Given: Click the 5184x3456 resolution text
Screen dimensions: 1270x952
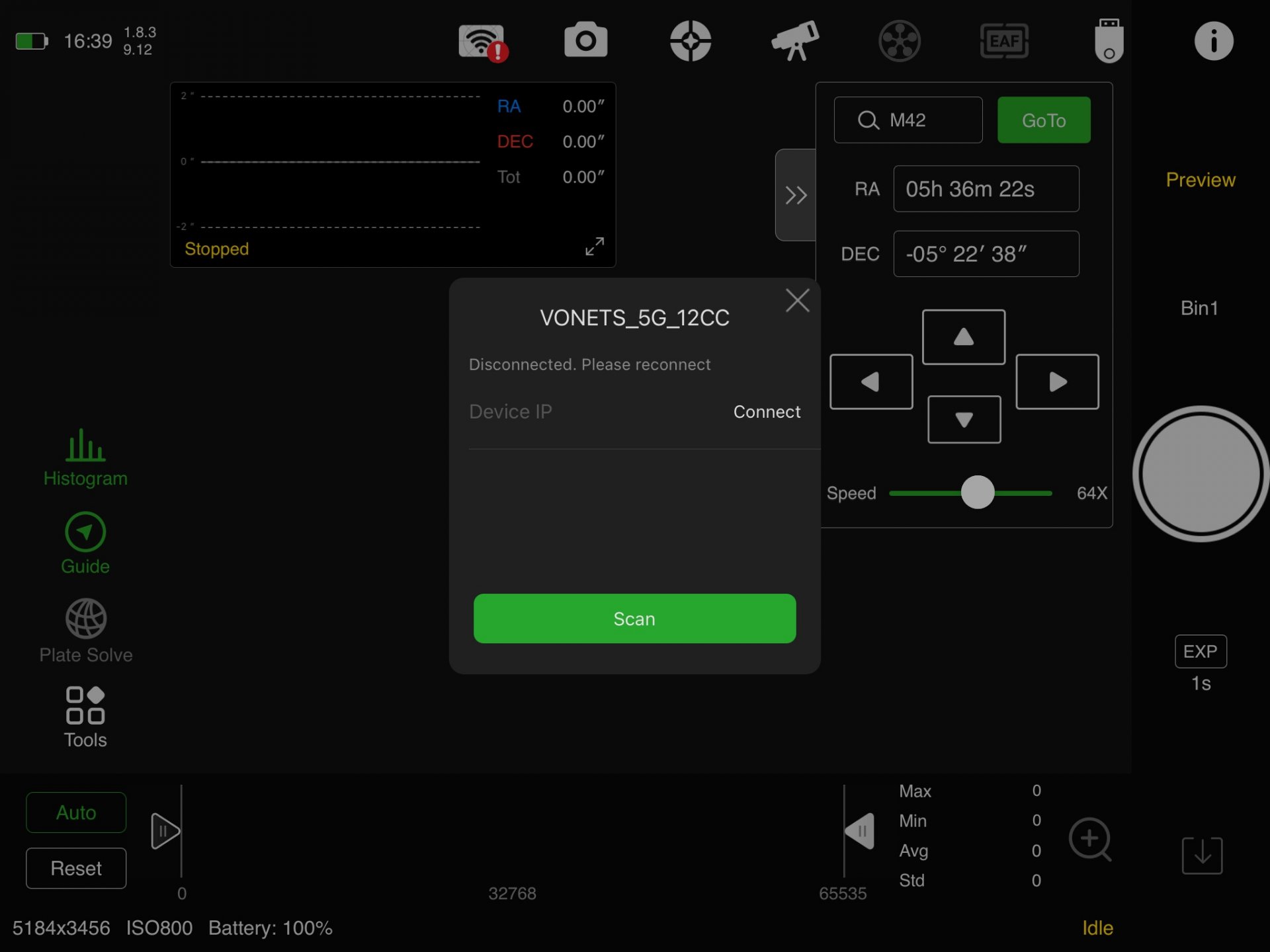Looking at the screenshot, I should (x=61, y=928).
